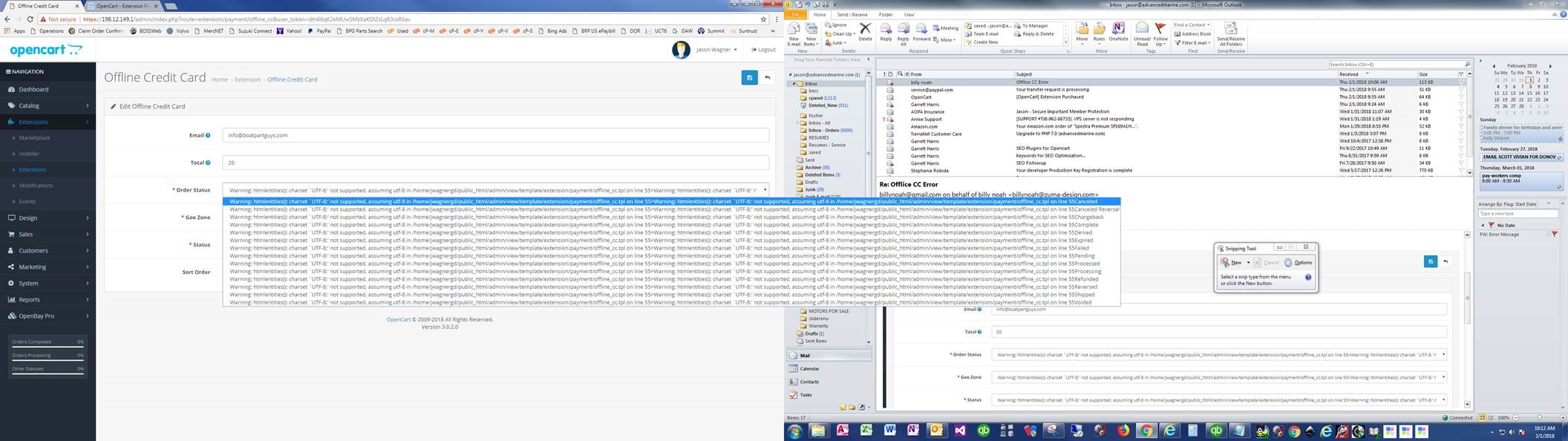Open the View ribbon tab in Outlook
This screenshot has height=441, width=1568.
coord(909,15)
